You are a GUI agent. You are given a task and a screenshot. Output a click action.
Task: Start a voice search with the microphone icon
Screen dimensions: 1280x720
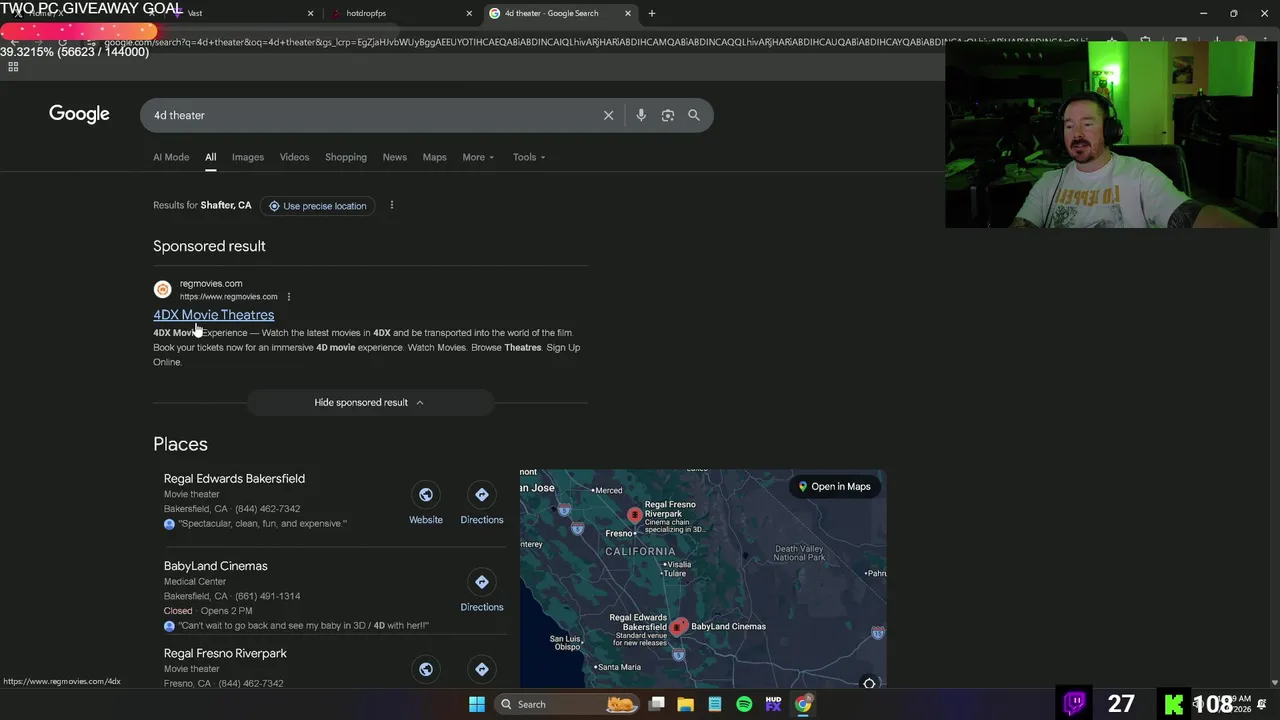click(x=641, y=115)
